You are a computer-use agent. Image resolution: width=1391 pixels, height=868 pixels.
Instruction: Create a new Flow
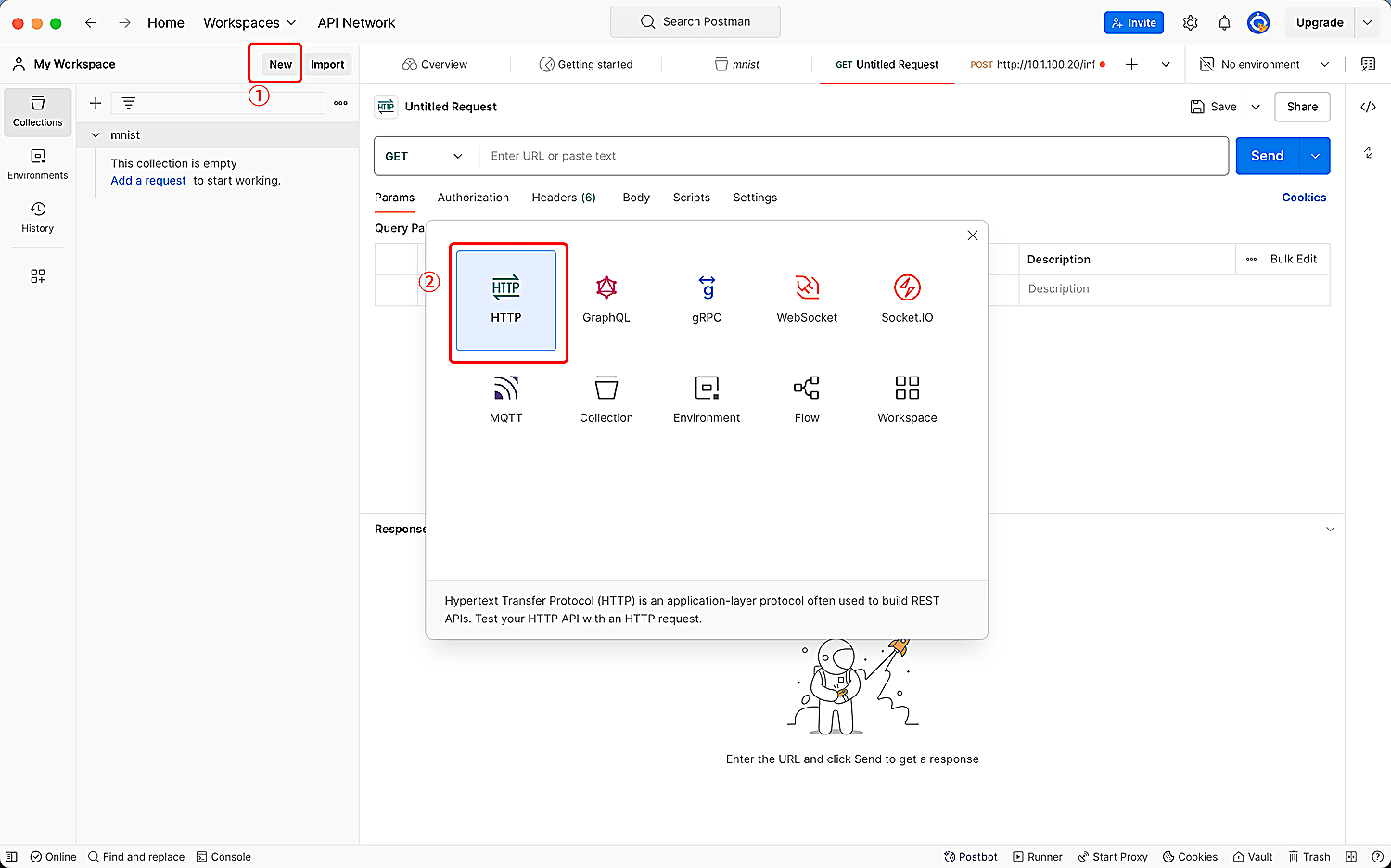(x=807, y=401)
